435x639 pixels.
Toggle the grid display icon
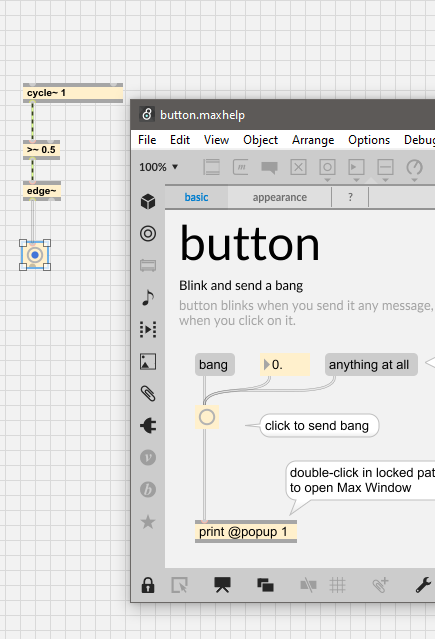(338, 585)
